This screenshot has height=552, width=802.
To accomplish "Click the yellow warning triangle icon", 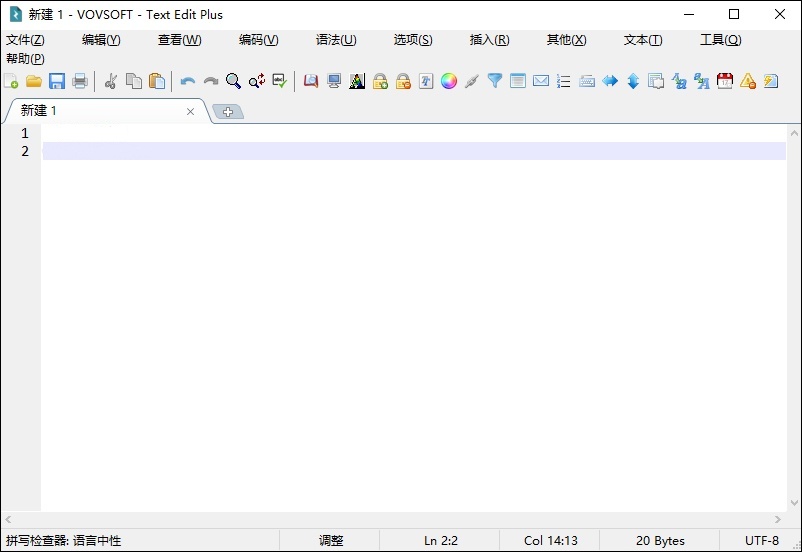I will coord(748,81).
